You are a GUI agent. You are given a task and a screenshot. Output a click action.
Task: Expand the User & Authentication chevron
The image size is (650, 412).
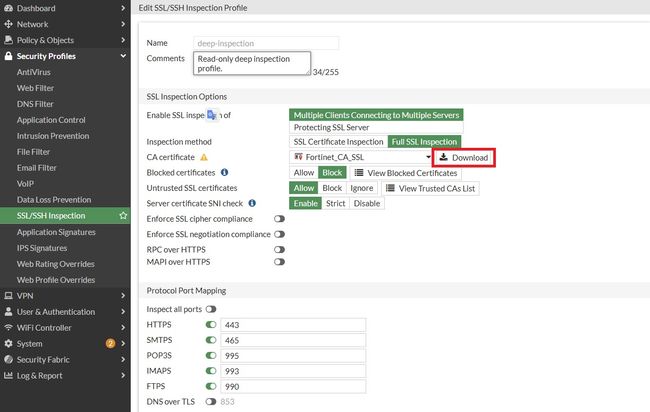[123, 311]
